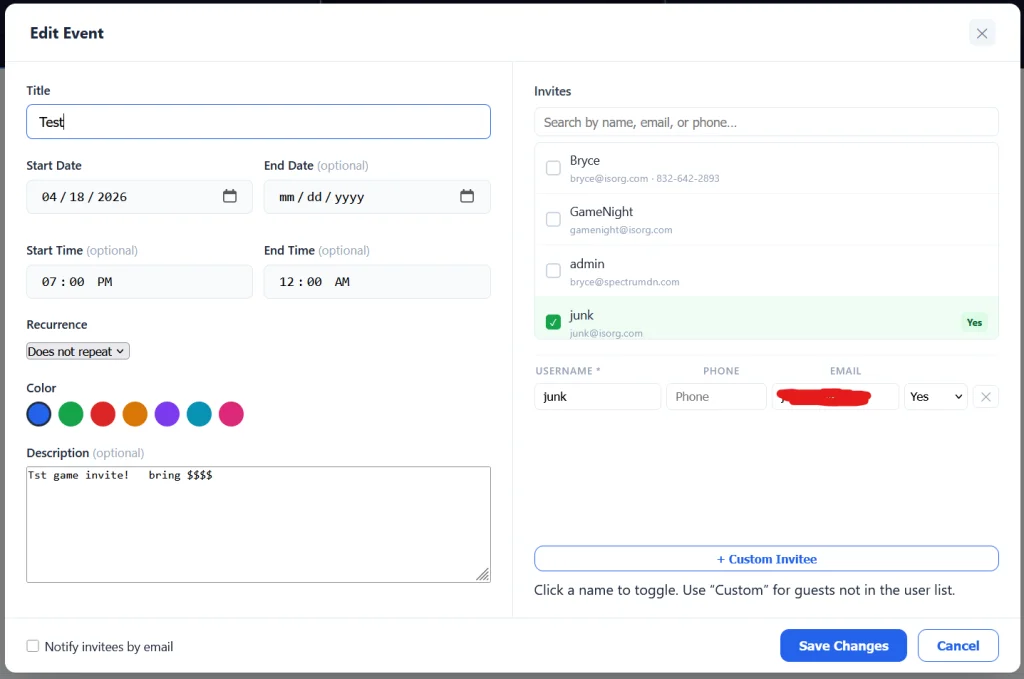1024x679 pixels.
Task: Select the teal event color
Action: point(199,414)
